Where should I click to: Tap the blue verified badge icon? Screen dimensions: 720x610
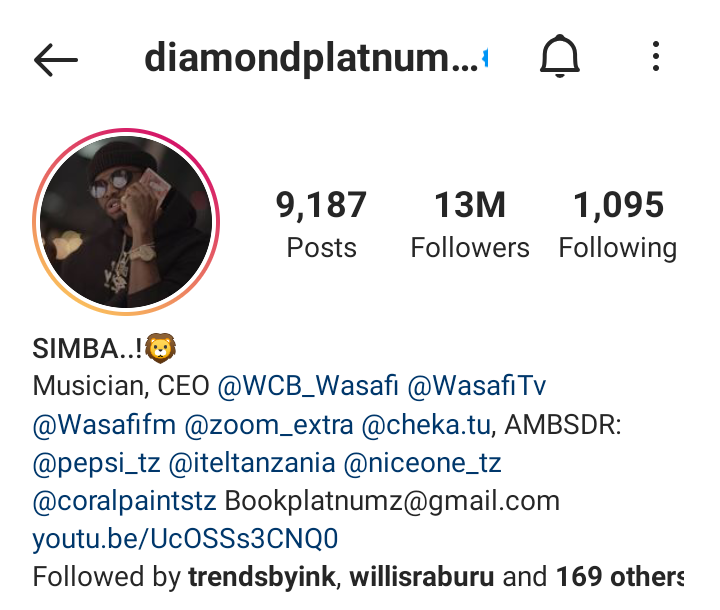point(484,58)
